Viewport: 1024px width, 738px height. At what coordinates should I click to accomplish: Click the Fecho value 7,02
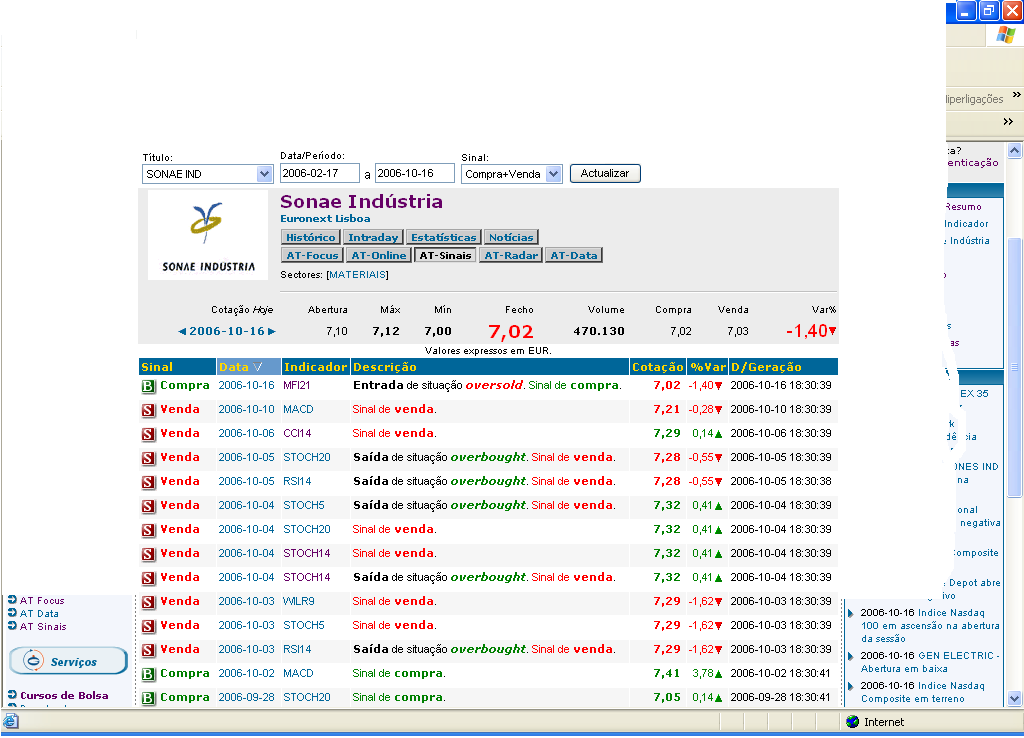pos(511,332)
